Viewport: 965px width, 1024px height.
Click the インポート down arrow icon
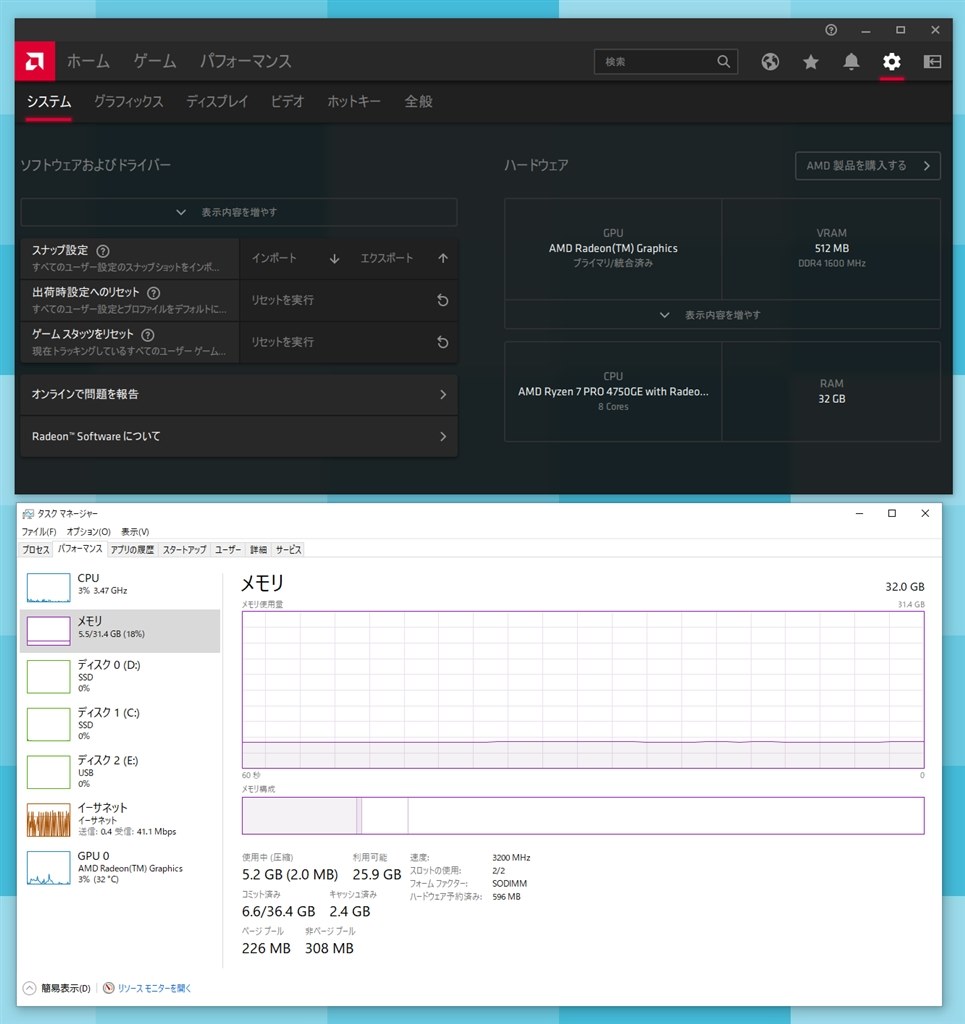[334, 259]
